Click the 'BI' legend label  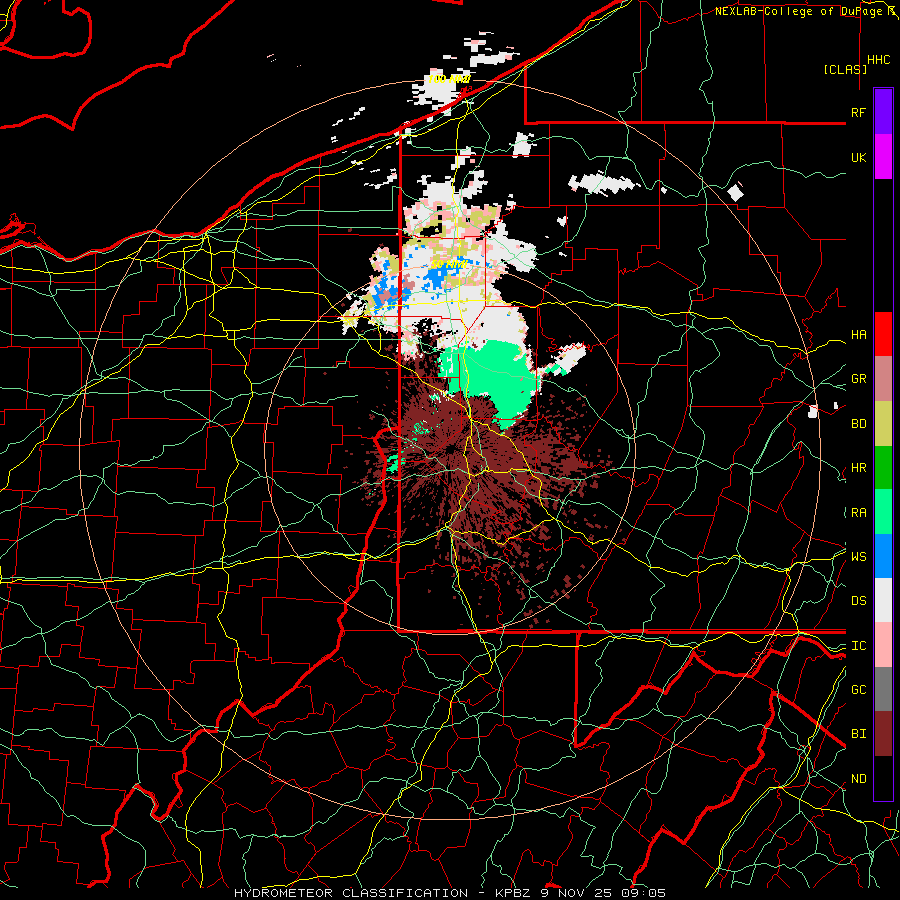click(x=858, y=734)
